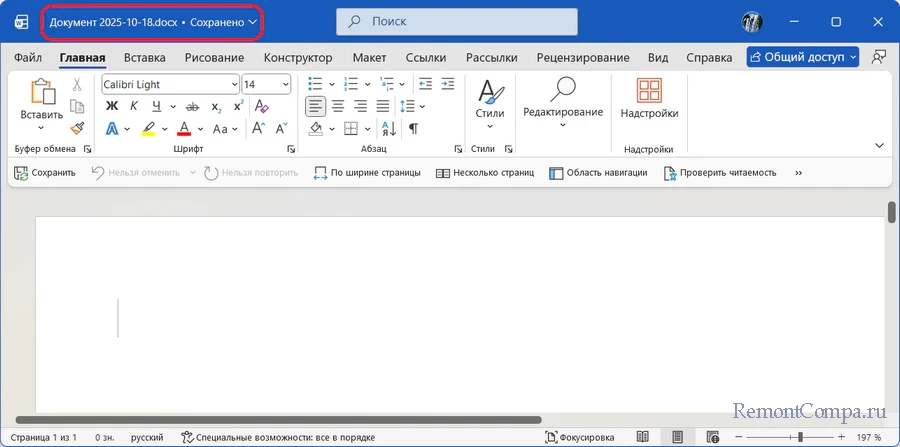Toggle bold formatting (Ж)
Image resolution: width=900 pixels, height=447 pixels.
coord(112,106)
